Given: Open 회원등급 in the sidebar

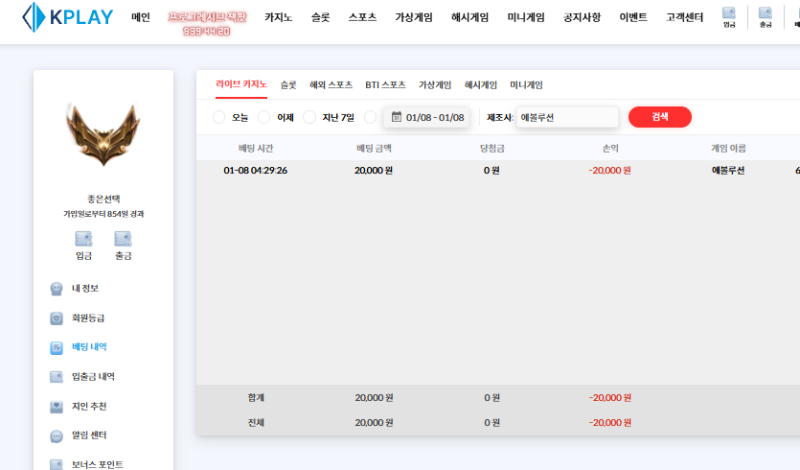Looking at the screenshot, I should (x=87, y=318).
